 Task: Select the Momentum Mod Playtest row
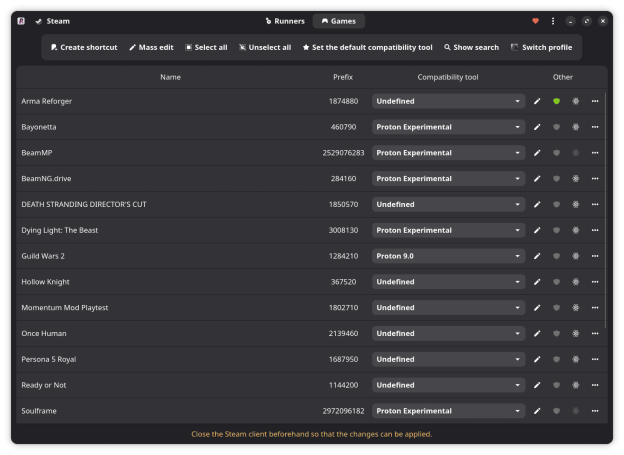coord(170,308)
